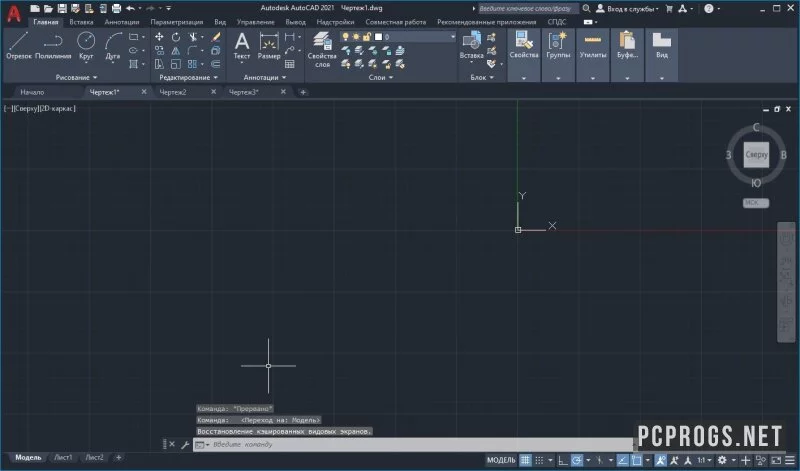
Task: Select the Круг circle tool
Action: [86, 45]
